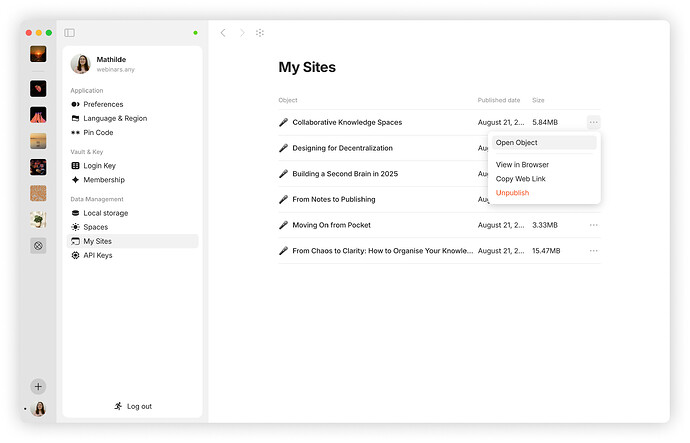Image resolution: width=690 pixels, height=443 pixels.
Task: Click the 5.84MB size value
Action: [x=545, y=122]
